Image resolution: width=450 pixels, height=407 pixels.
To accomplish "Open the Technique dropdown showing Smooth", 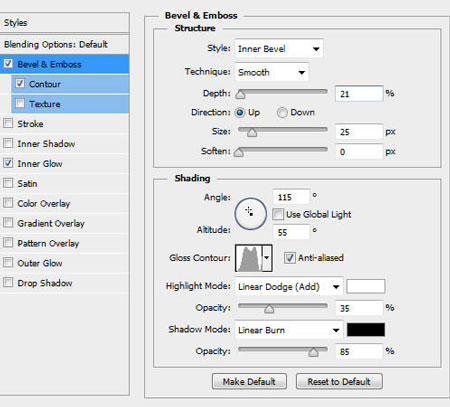I will point(272,72).
